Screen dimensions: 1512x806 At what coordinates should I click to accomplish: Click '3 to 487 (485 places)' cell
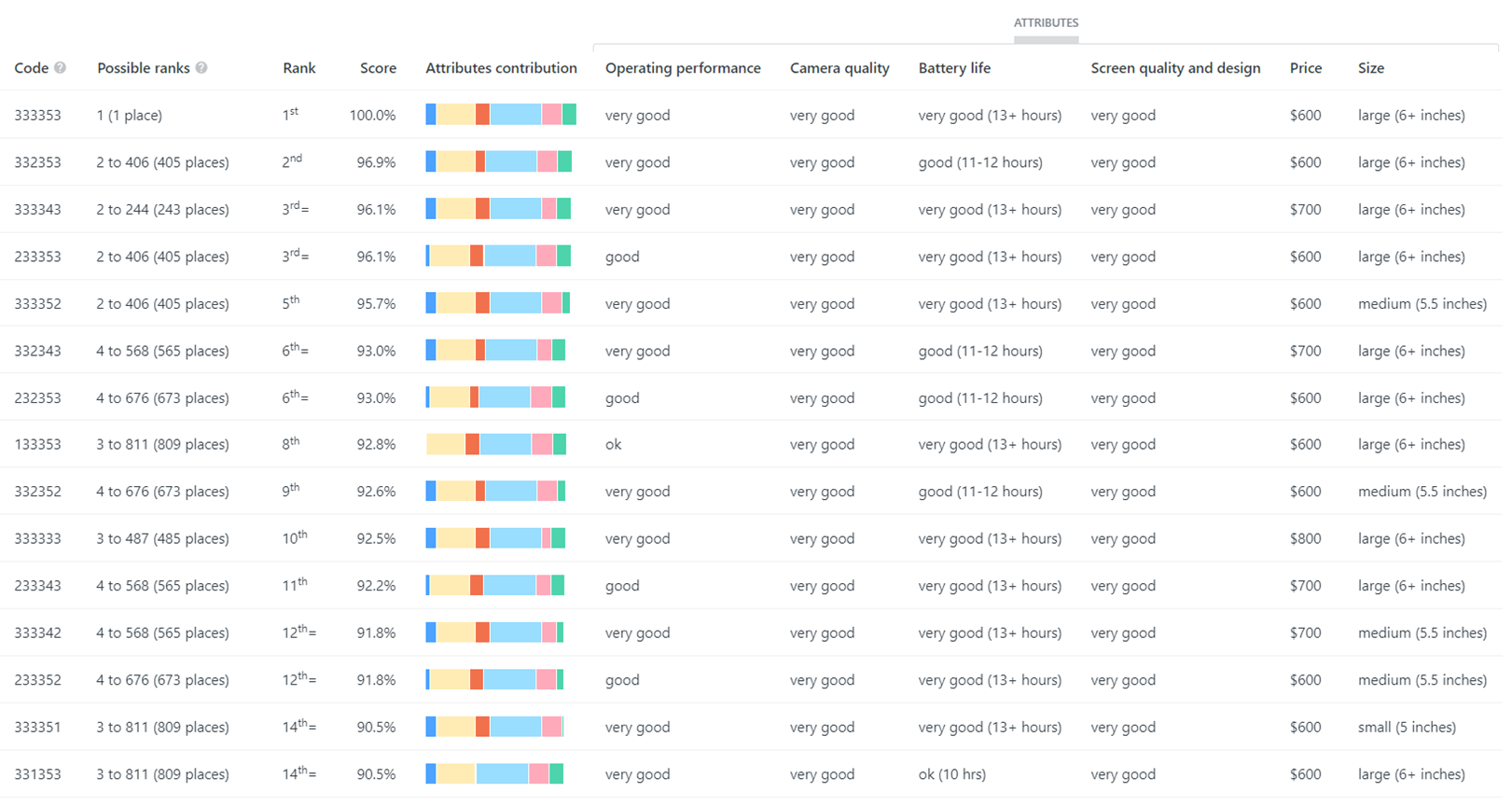pos(162,539)
